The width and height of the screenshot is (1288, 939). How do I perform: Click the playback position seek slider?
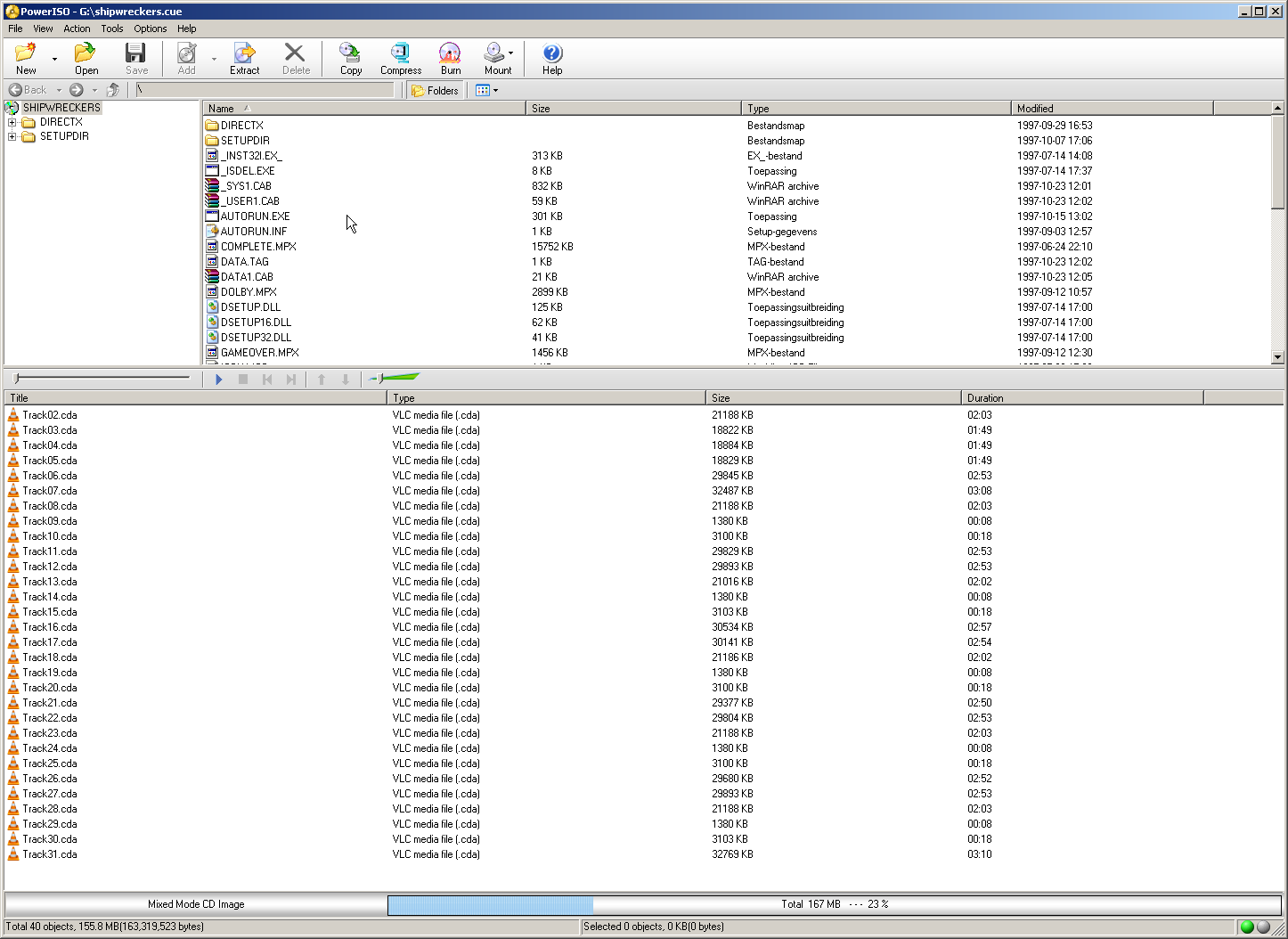click(102, 379)
